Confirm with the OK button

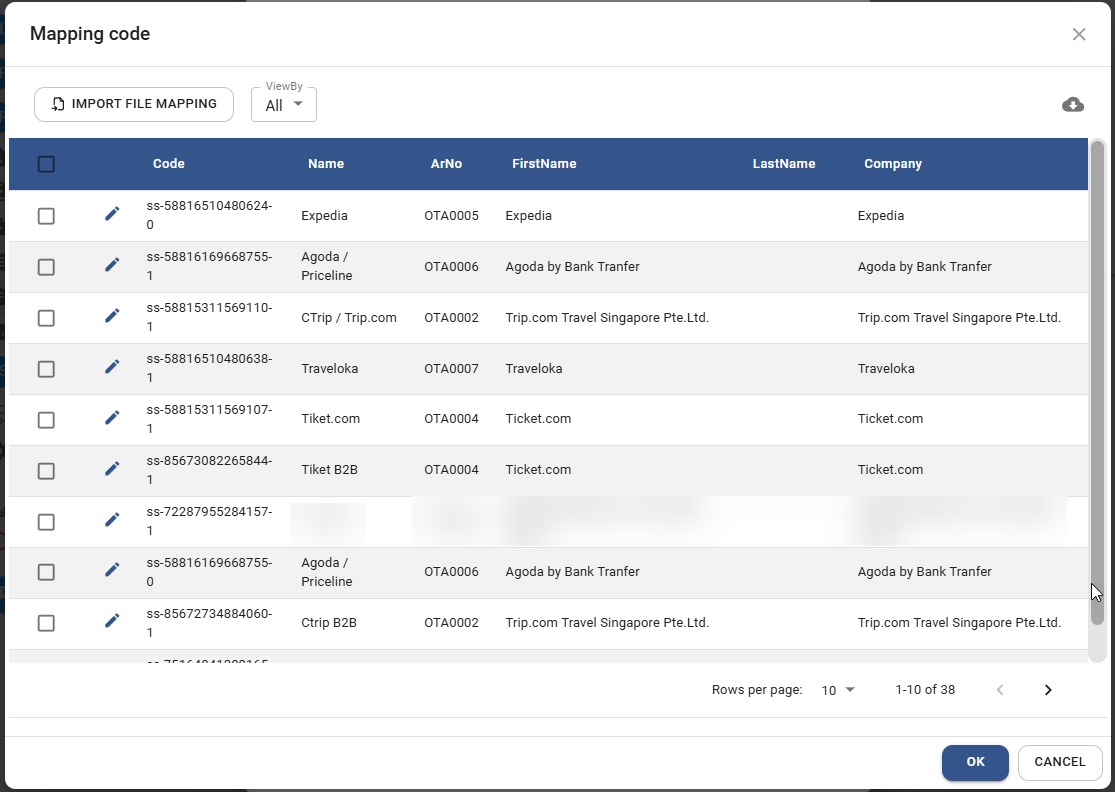pyautogui.click(x=975, y=762)
